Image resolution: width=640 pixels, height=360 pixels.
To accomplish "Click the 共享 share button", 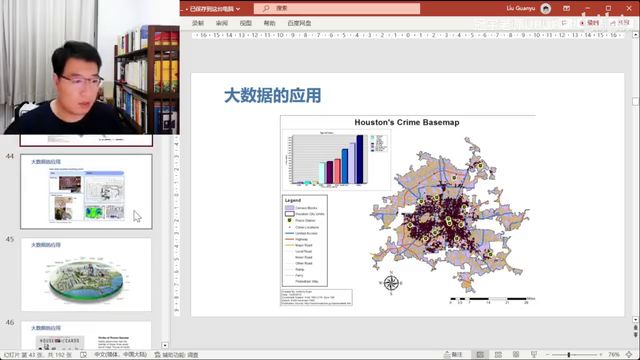I will pyautogui.click(x=620, y=23).
